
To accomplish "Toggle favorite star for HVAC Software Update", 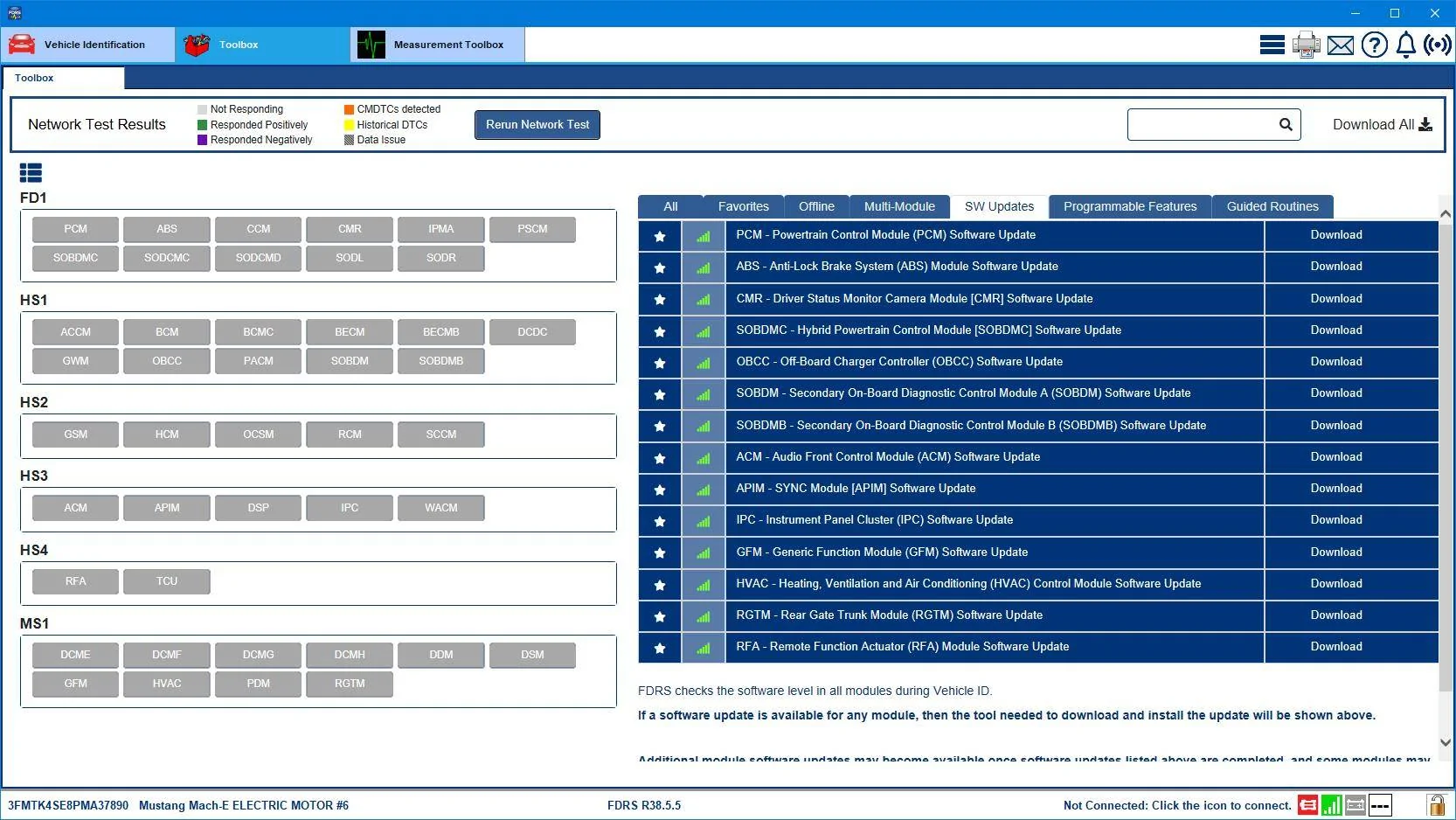I will pyautogui.click(x=660, y=585).
